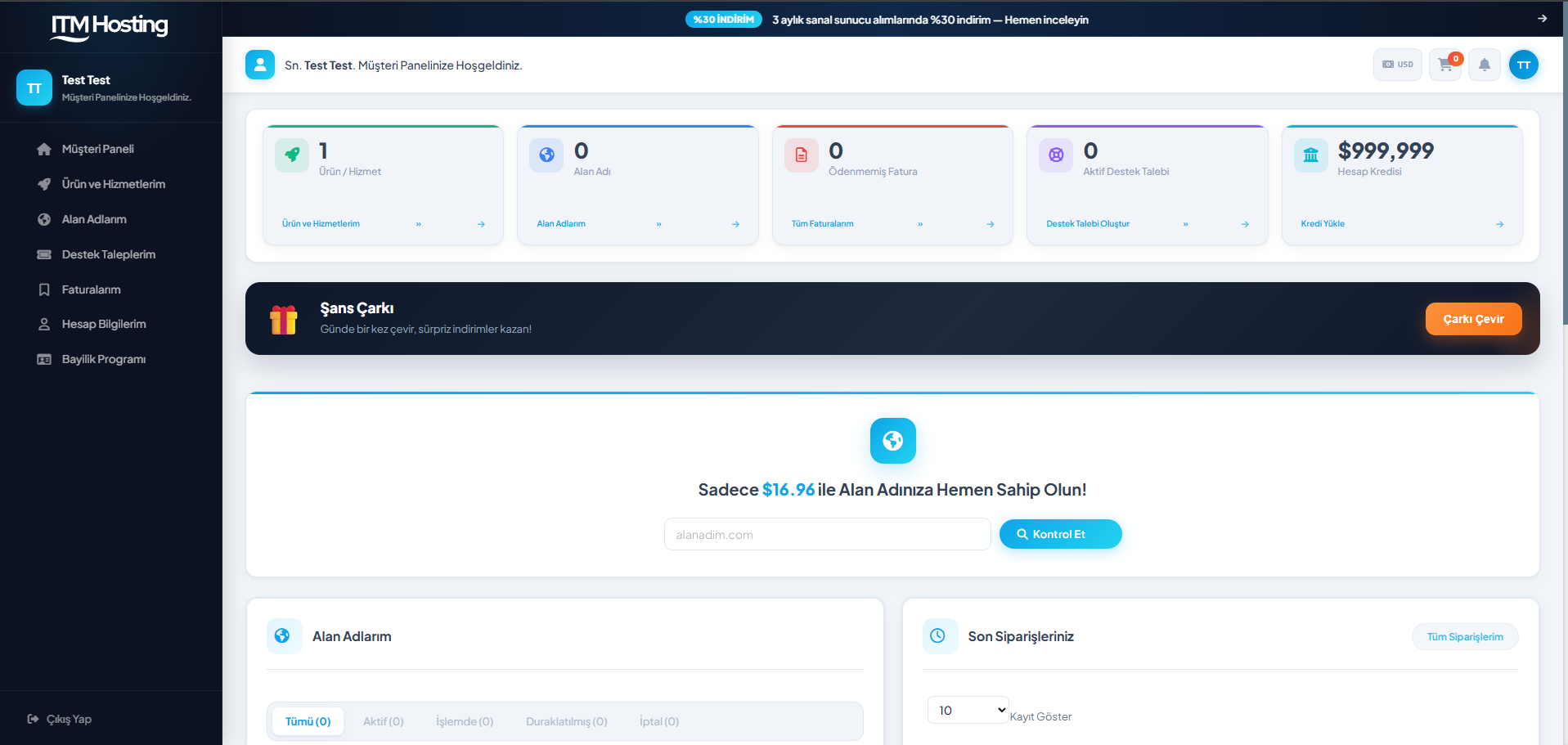Select the İptal (0) tab
Viewport: 1568px width, 745px height.
point(659,721)
